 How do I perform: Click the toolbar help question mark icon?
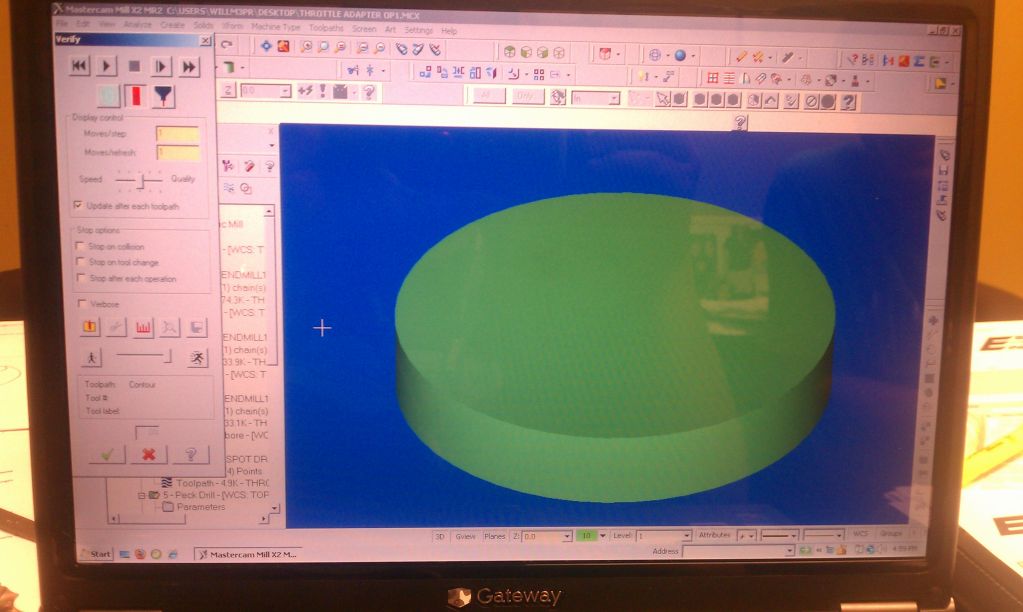tap(847, 102)
